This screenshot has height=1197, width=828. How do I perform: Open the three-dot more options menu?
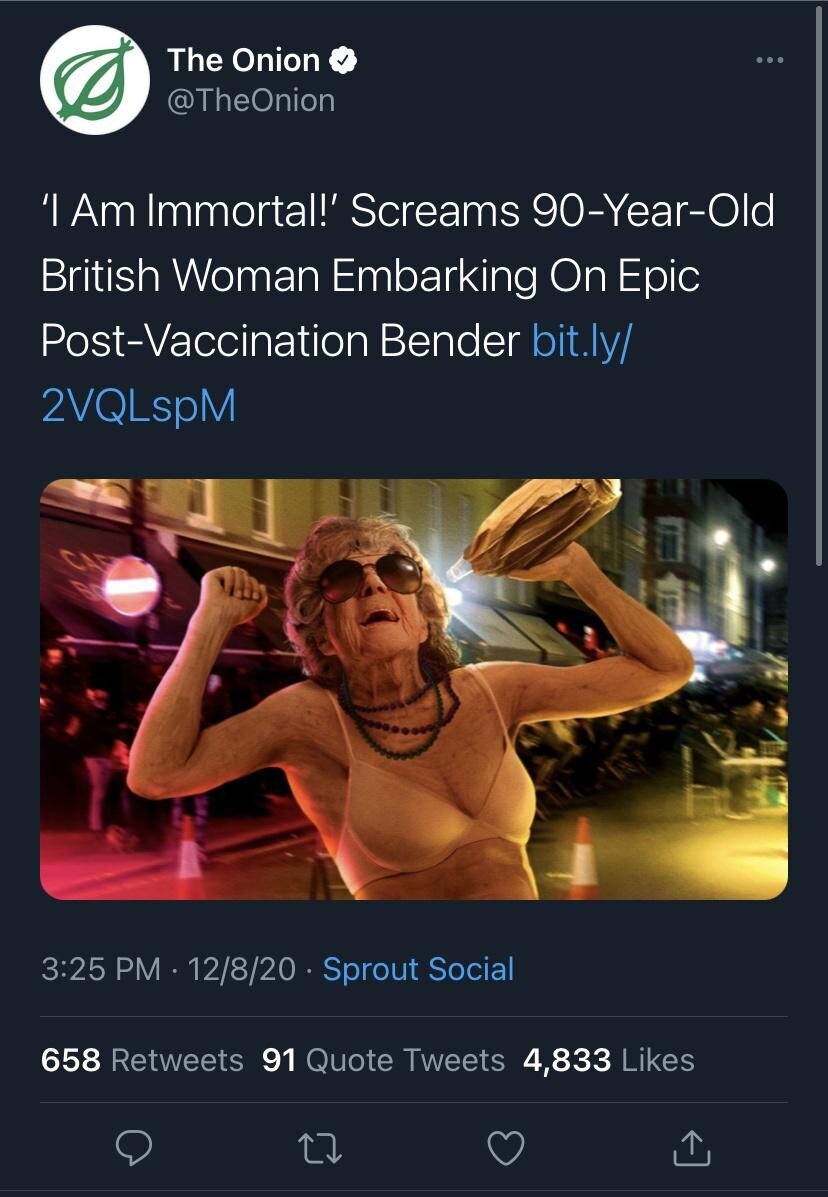click(x=769, y=61)
